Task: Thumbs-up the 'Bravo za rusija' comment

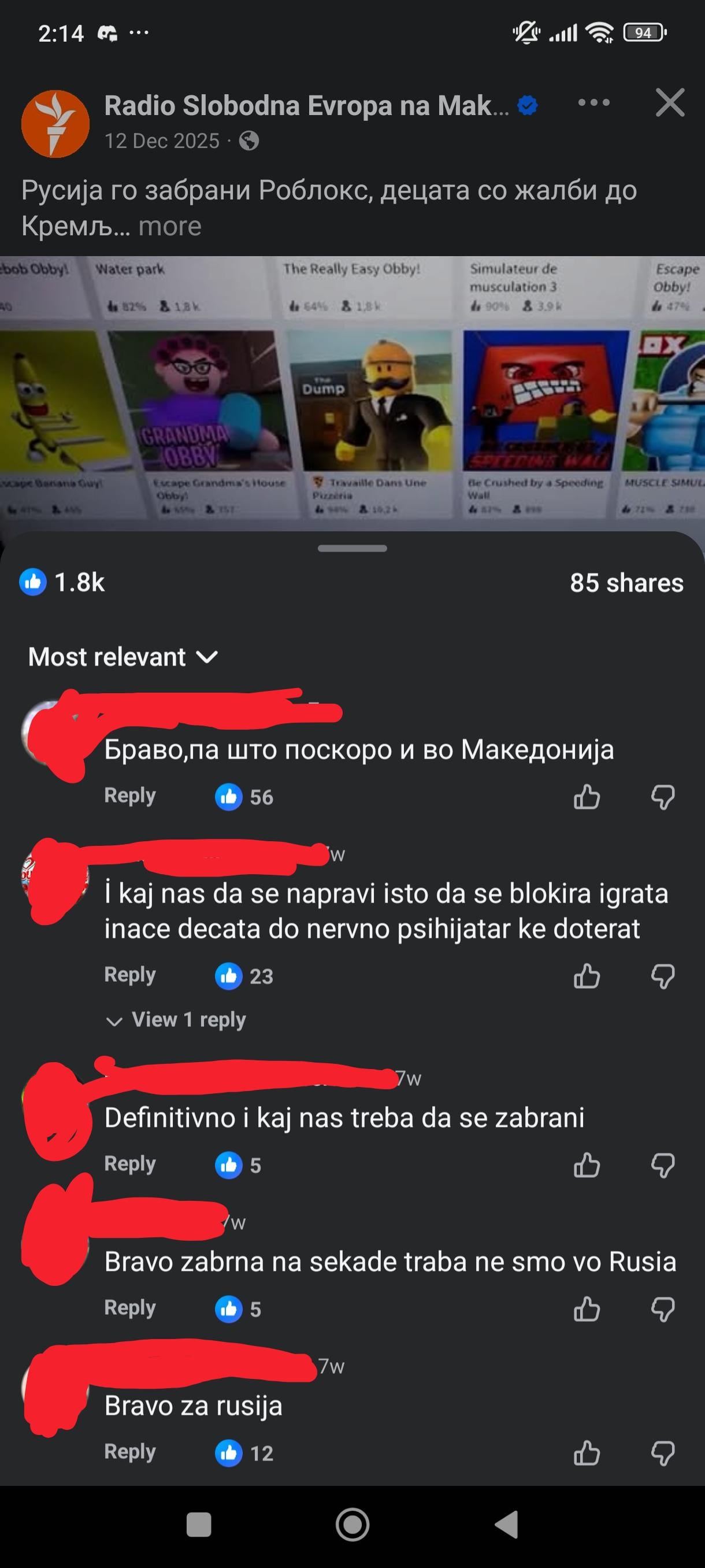Action: click(587, 1454)
